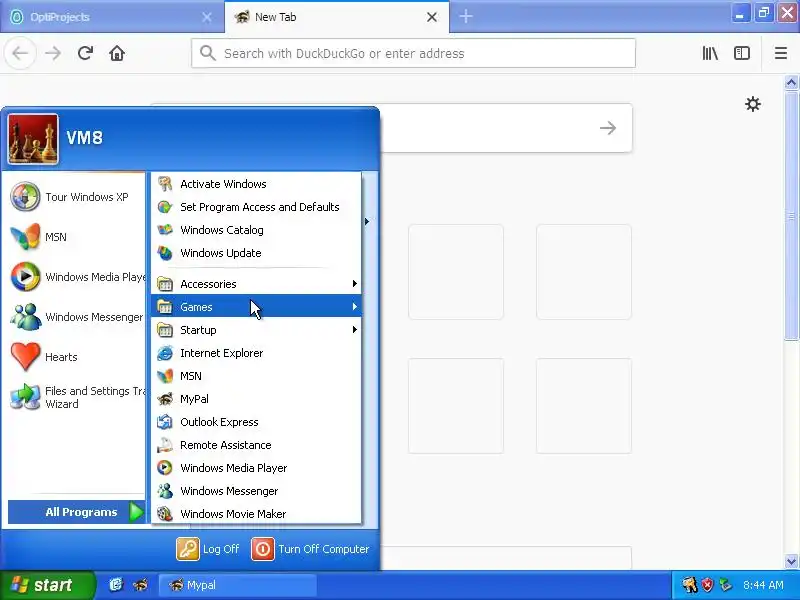The width and height of the screenshot is (800, 600).
Task: Close the New Tab tab
Action: (x=432, y=17)
